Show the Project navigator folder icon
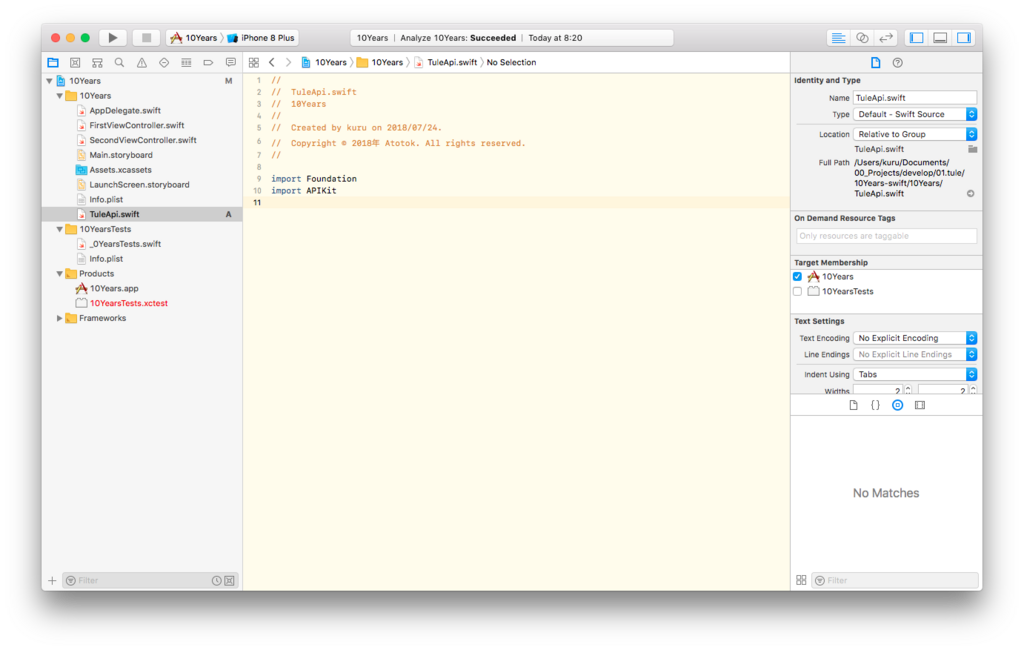Viewport: 1024px width, 650px height. tap(53, 63)
